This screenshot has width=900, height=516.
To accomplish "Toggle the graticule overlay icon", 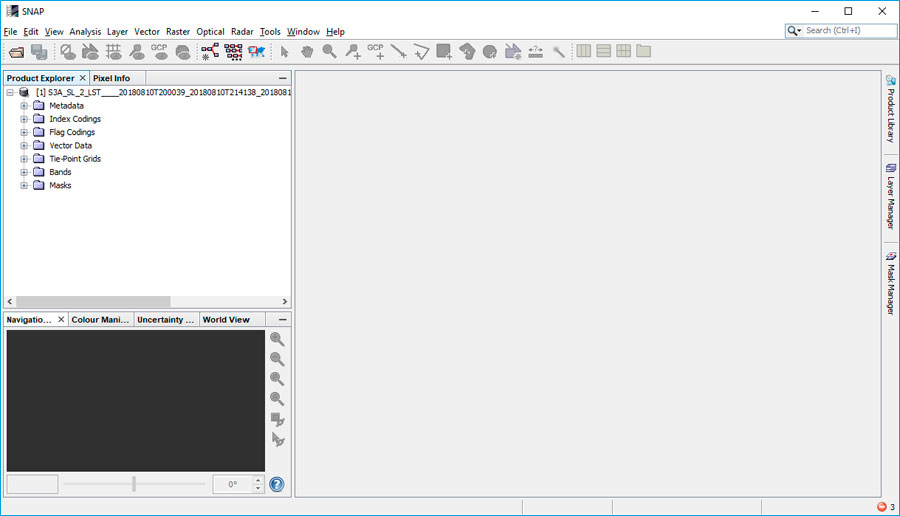I will 114,52.
